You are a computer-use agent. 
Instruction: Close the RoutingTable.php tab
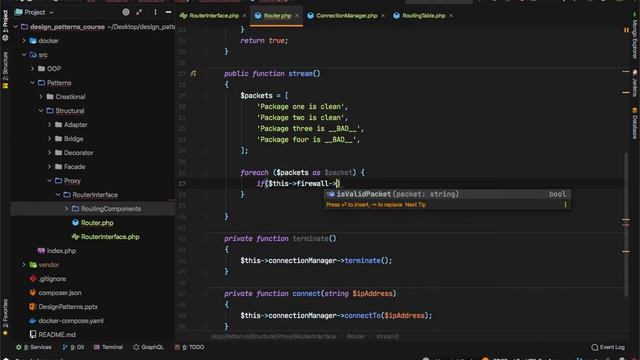[x=451, y=16]
